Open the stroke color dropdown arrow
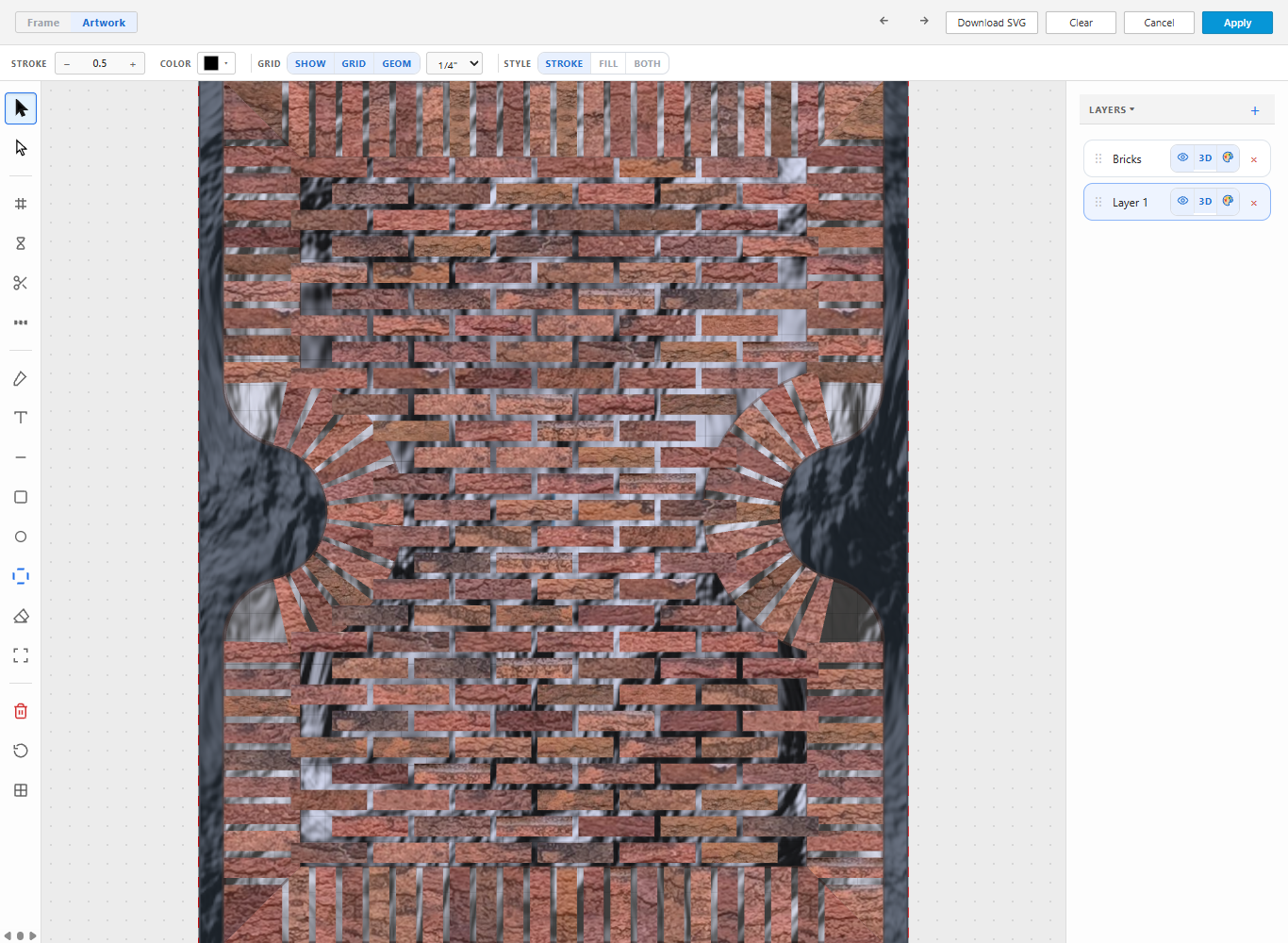The height and width of the screenshot is (943, 1288). [x=226, y=63]
